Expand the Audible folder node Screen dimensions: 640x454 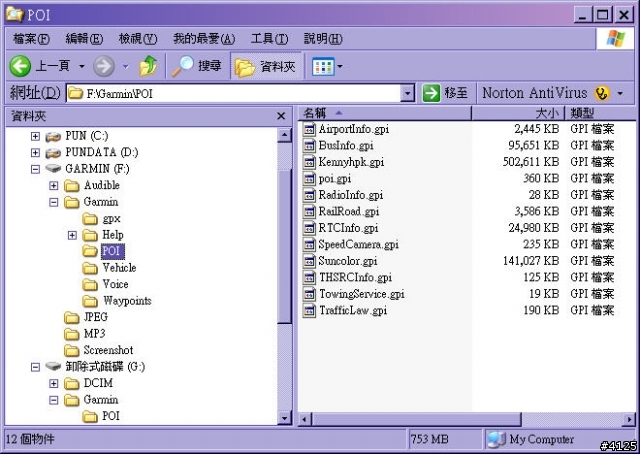point(53,186)
